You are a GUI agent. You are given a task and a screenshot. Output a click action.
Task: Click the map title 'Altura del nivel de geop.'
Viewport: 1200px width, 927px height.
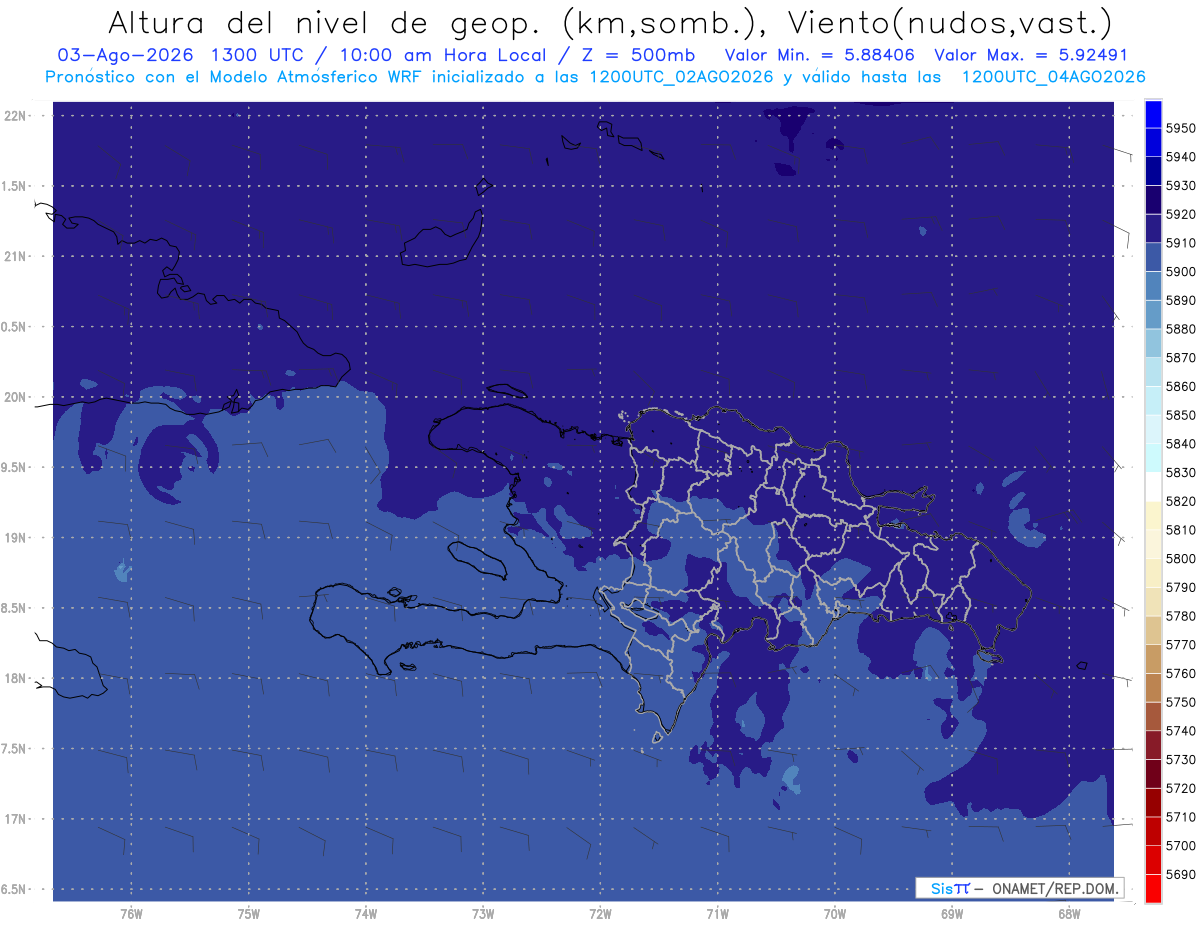tap(323, 22)
